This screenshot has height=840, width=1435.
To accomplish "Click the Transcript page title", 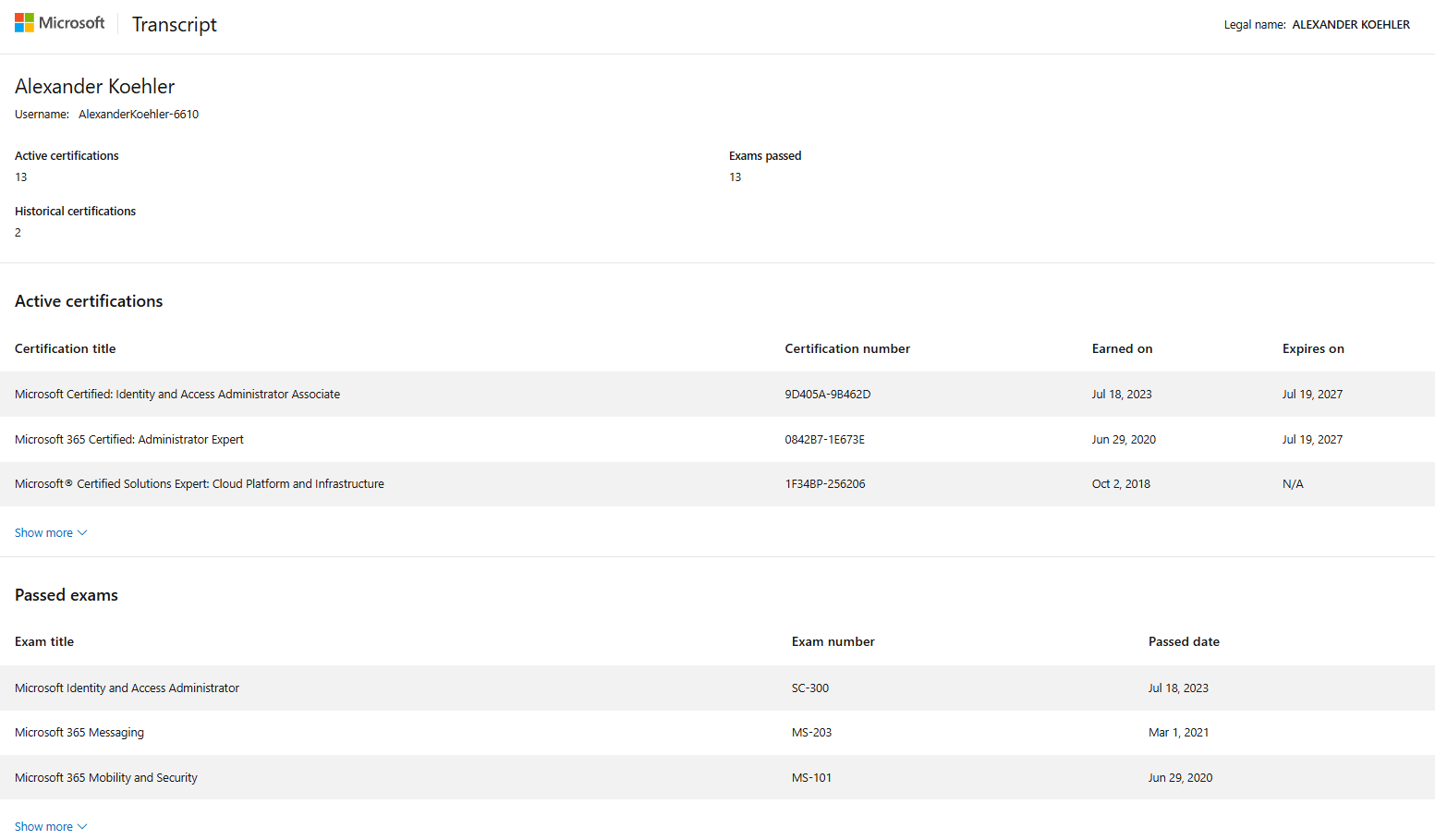I will 174,25.
